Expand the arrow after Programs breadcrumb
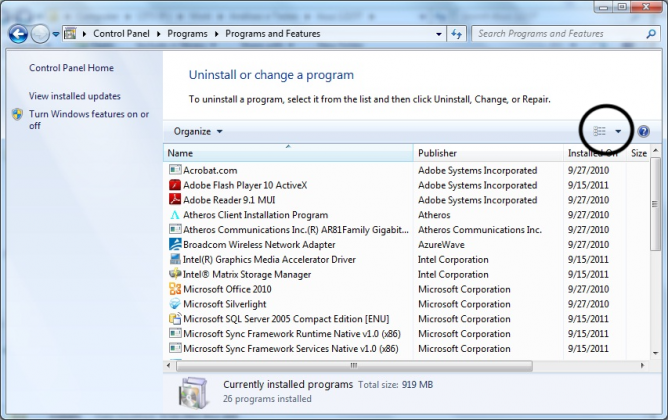This screenshot has width=668, height=420. [x=216, y=34]
